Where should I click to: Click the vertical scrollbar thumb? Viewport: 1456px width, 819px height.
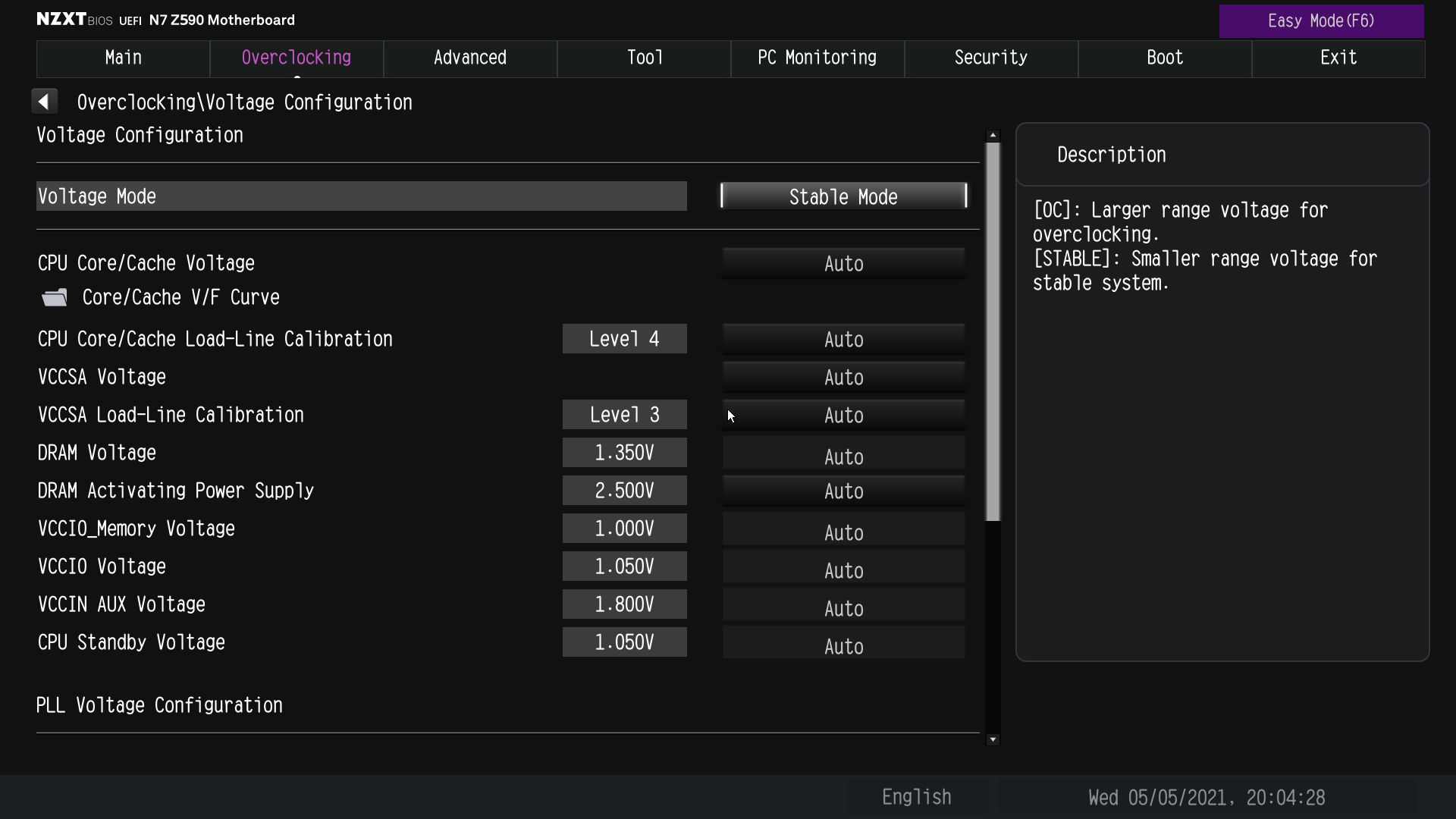click(x=993, y=331)
